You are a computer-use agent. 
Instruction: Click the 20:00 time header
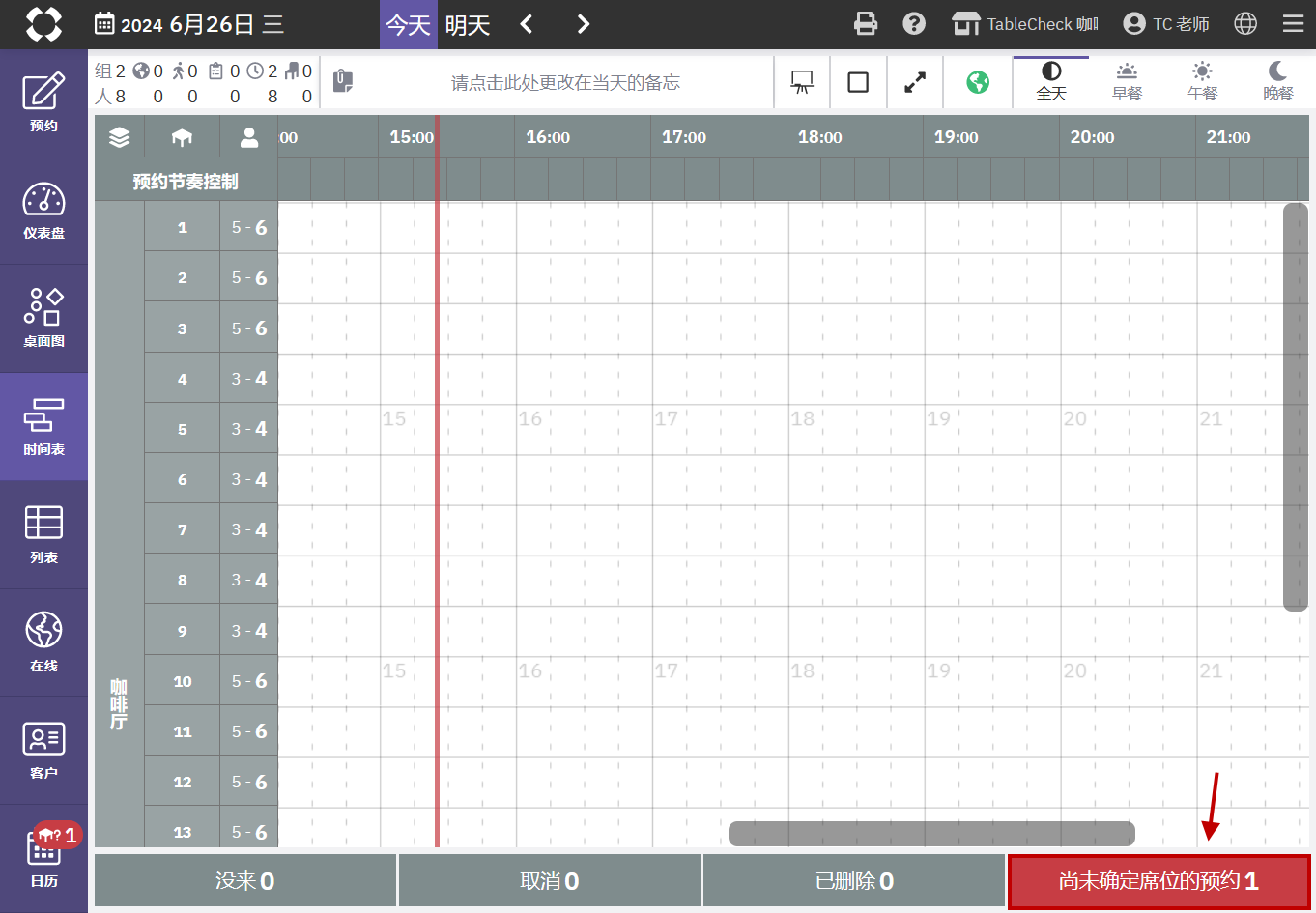(x=1092, y=137)
